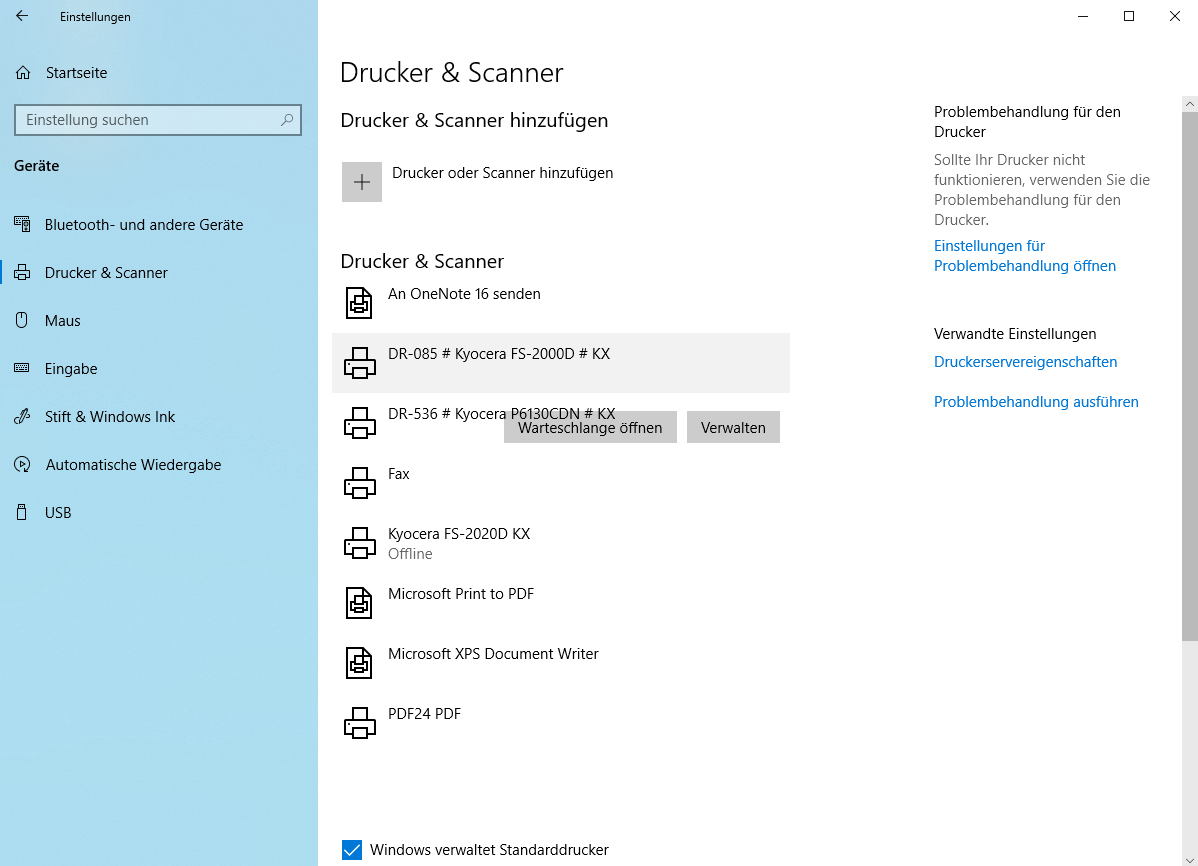Toggle Windows verwaltet Standarddrucker checkbox
Image resolution: width=1198 pixels, height=866 pixels.
351,849
